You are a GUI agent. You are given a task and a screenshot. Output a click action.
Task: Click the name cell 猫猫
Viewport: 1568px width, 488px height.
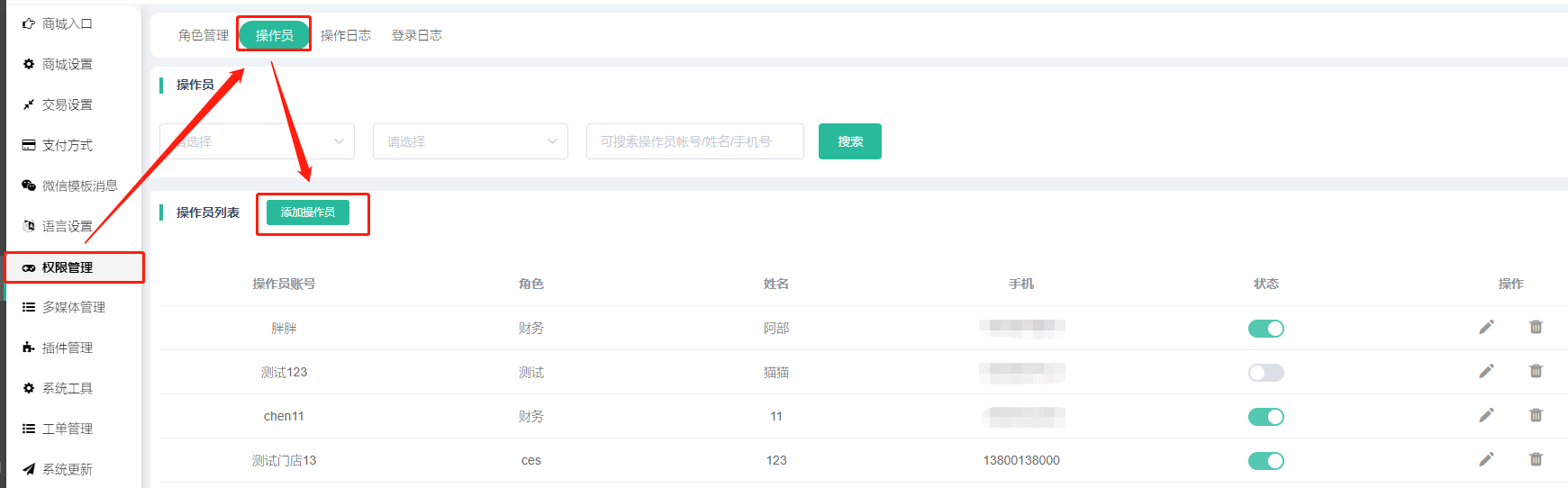(776, 372)
